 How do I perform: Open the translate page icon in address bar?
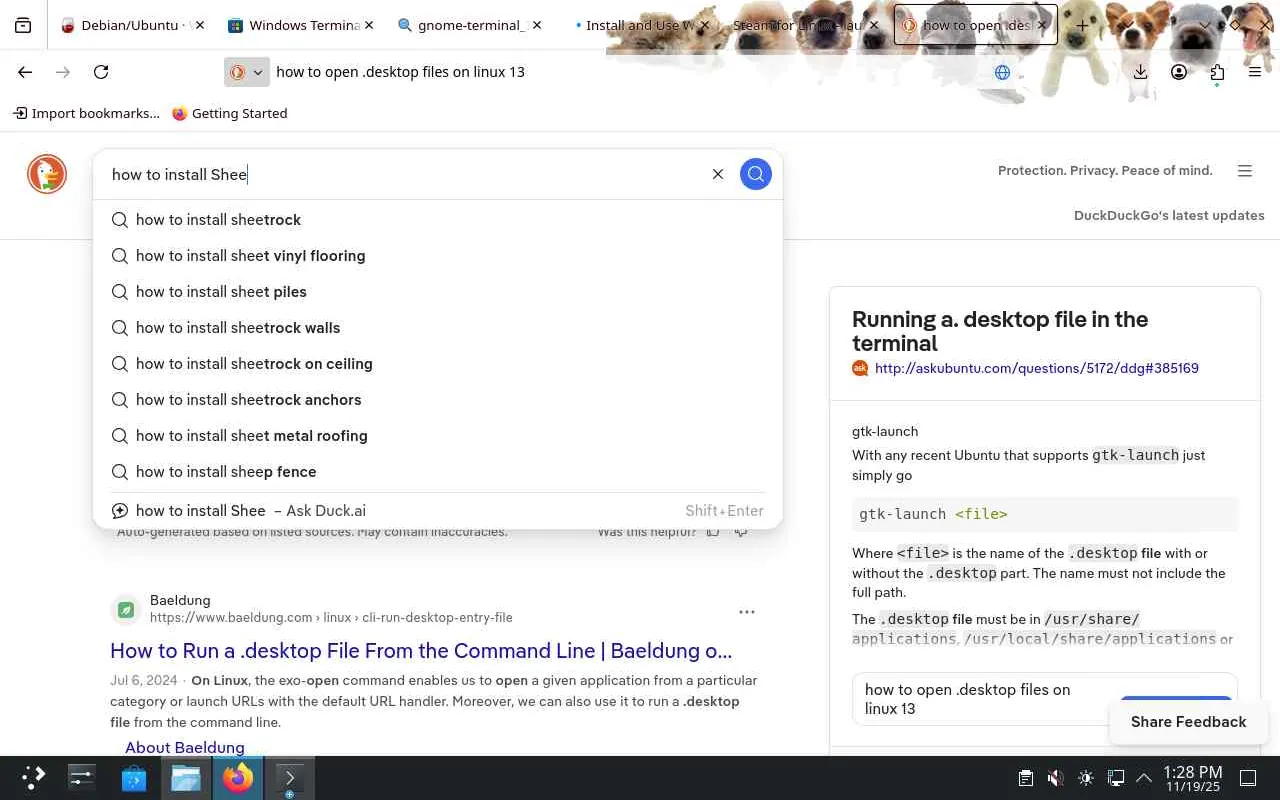[x=1002, y=72]
